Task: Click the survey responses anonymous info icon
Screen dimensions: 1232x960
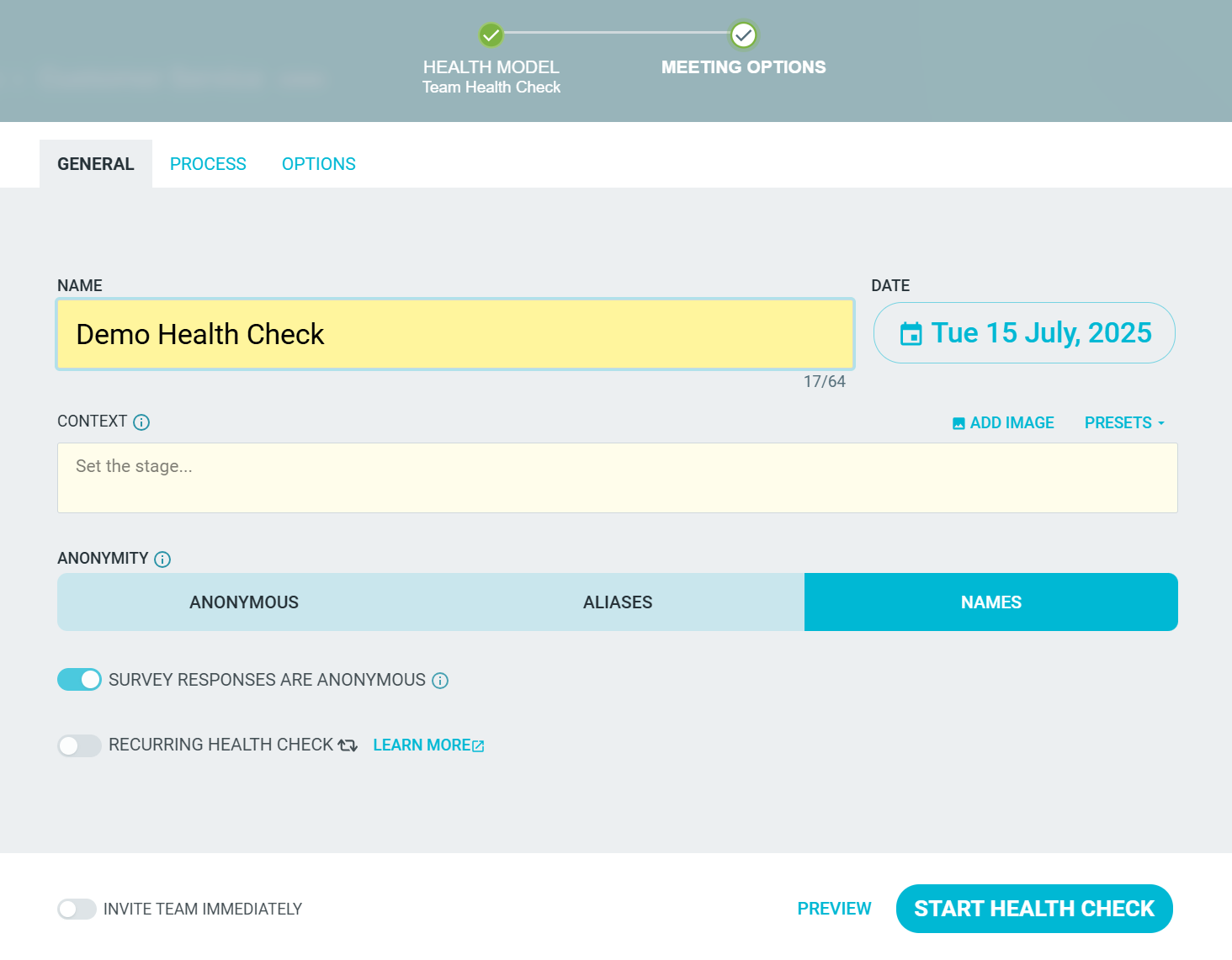Action: [440, 681]
